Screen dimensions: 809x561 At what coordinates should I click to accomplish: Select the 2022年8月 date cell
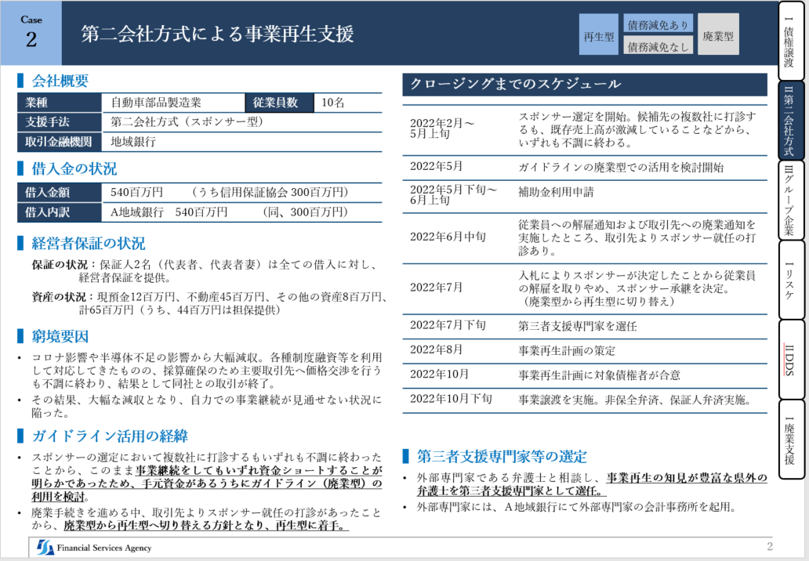[x=436, y=350]
